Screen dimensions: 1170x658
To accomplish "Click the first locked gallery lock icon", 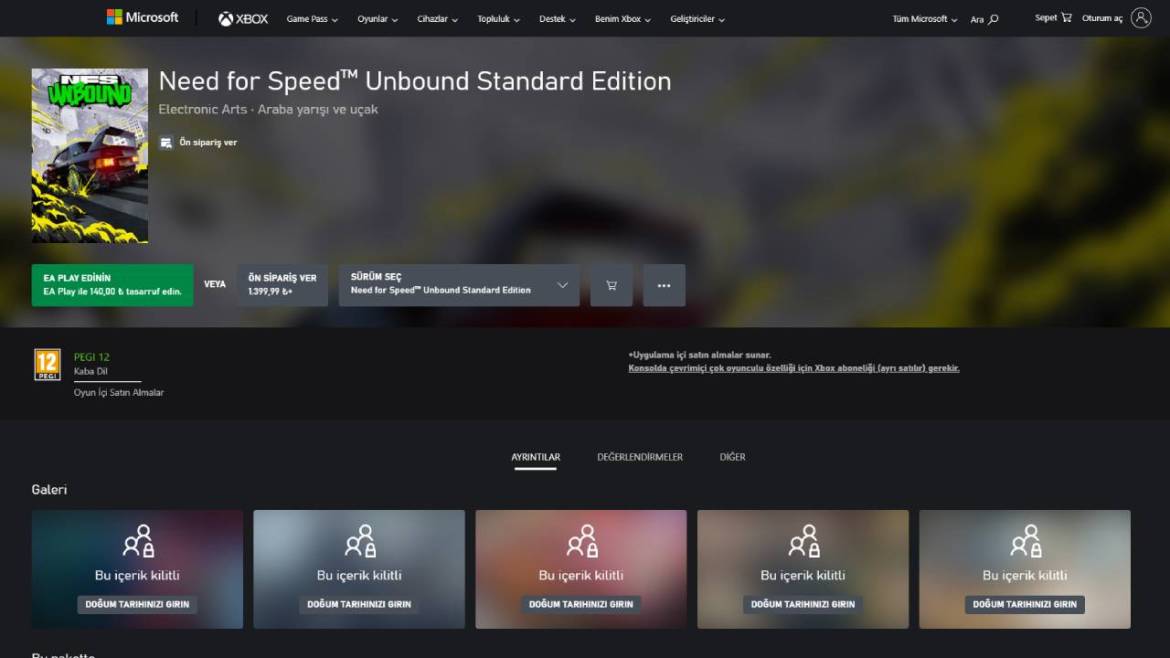I will click(x=139, y=541).
